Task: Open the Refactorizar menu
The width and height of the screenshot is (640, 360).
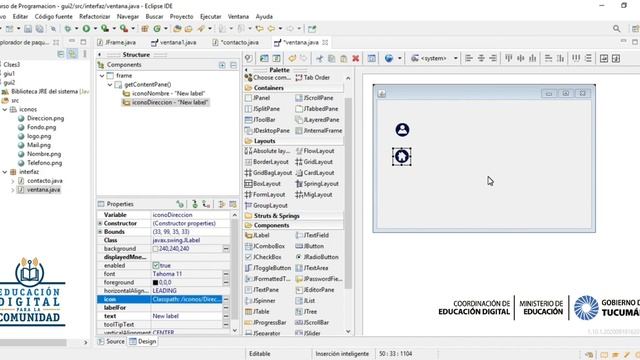Action: click(x=95, y=16)
